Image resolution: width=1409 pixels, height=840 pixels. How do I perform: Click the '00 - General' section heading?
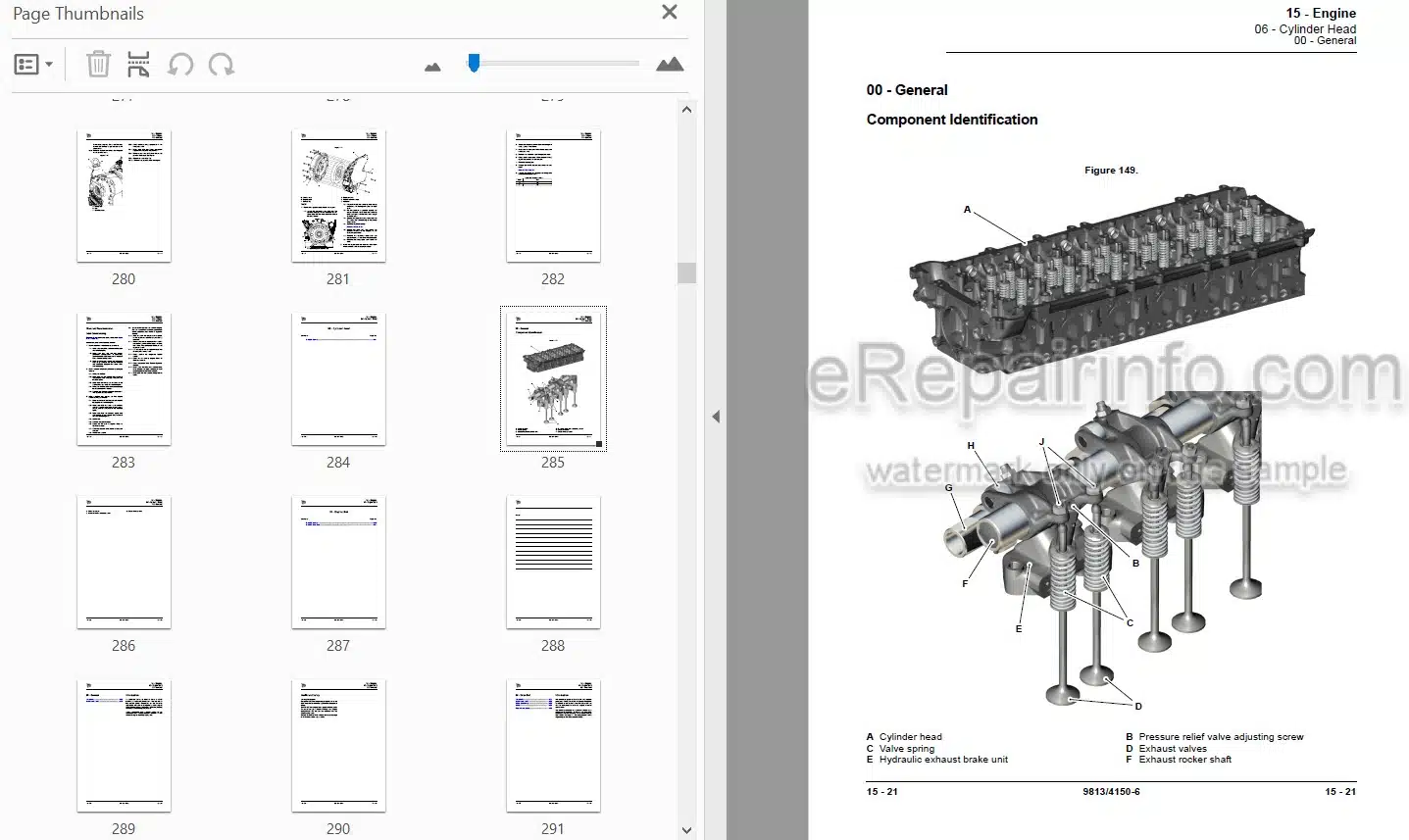pos(907,90)
